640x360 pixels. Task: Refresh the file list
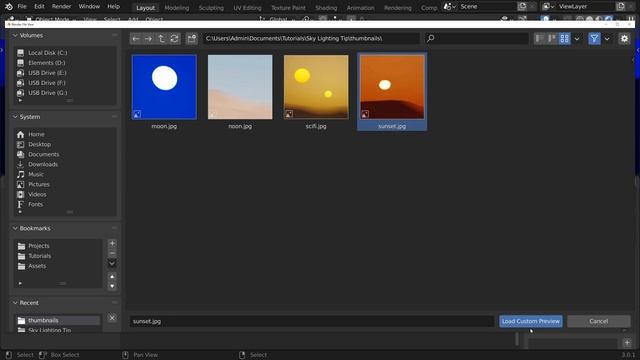(174, 38)
